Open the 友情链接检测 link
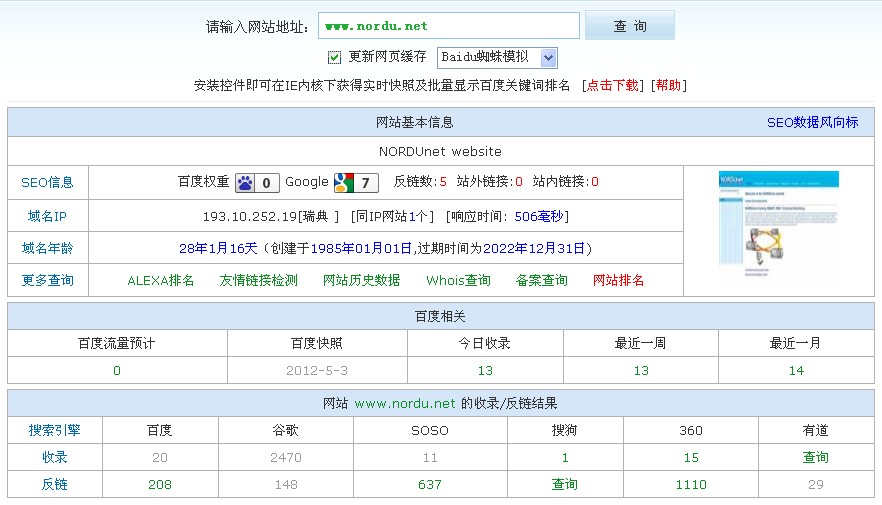Viewport: 882px width, 505px height. point(258,281)
